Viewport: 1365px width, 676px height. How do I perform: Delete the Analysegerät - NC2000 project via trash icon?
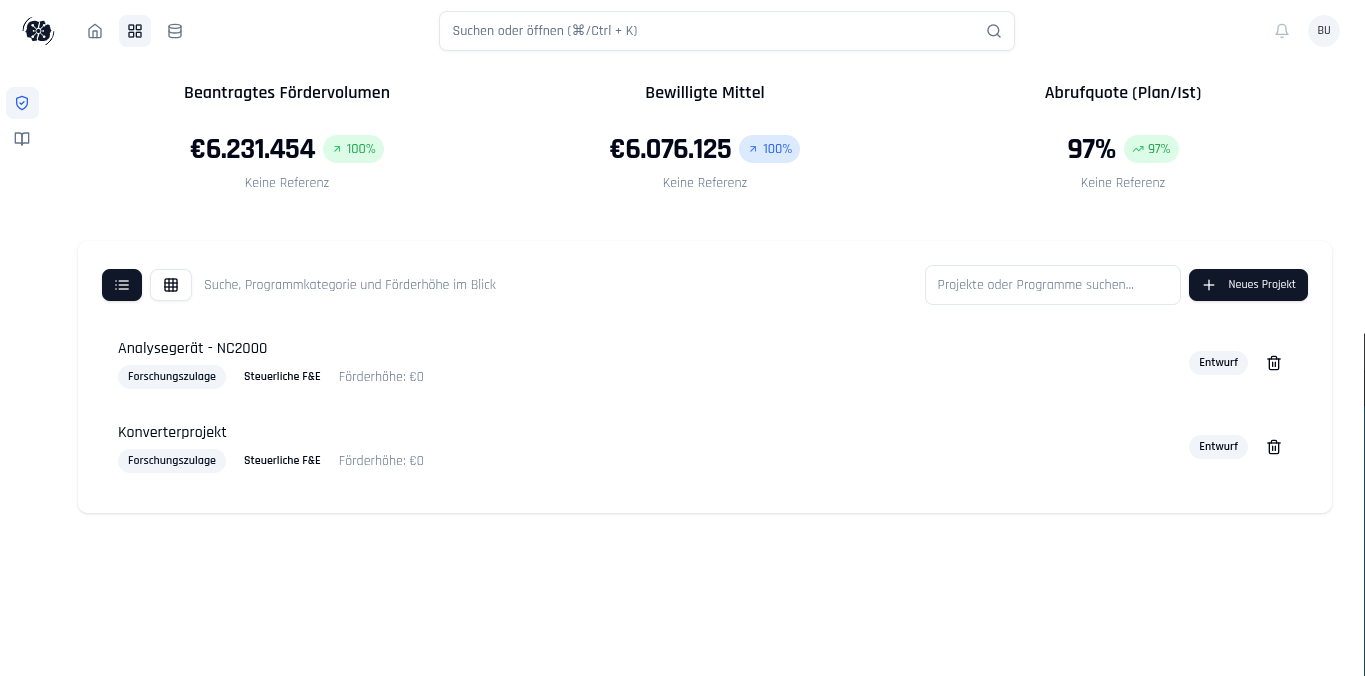(x=1274, y=363)
